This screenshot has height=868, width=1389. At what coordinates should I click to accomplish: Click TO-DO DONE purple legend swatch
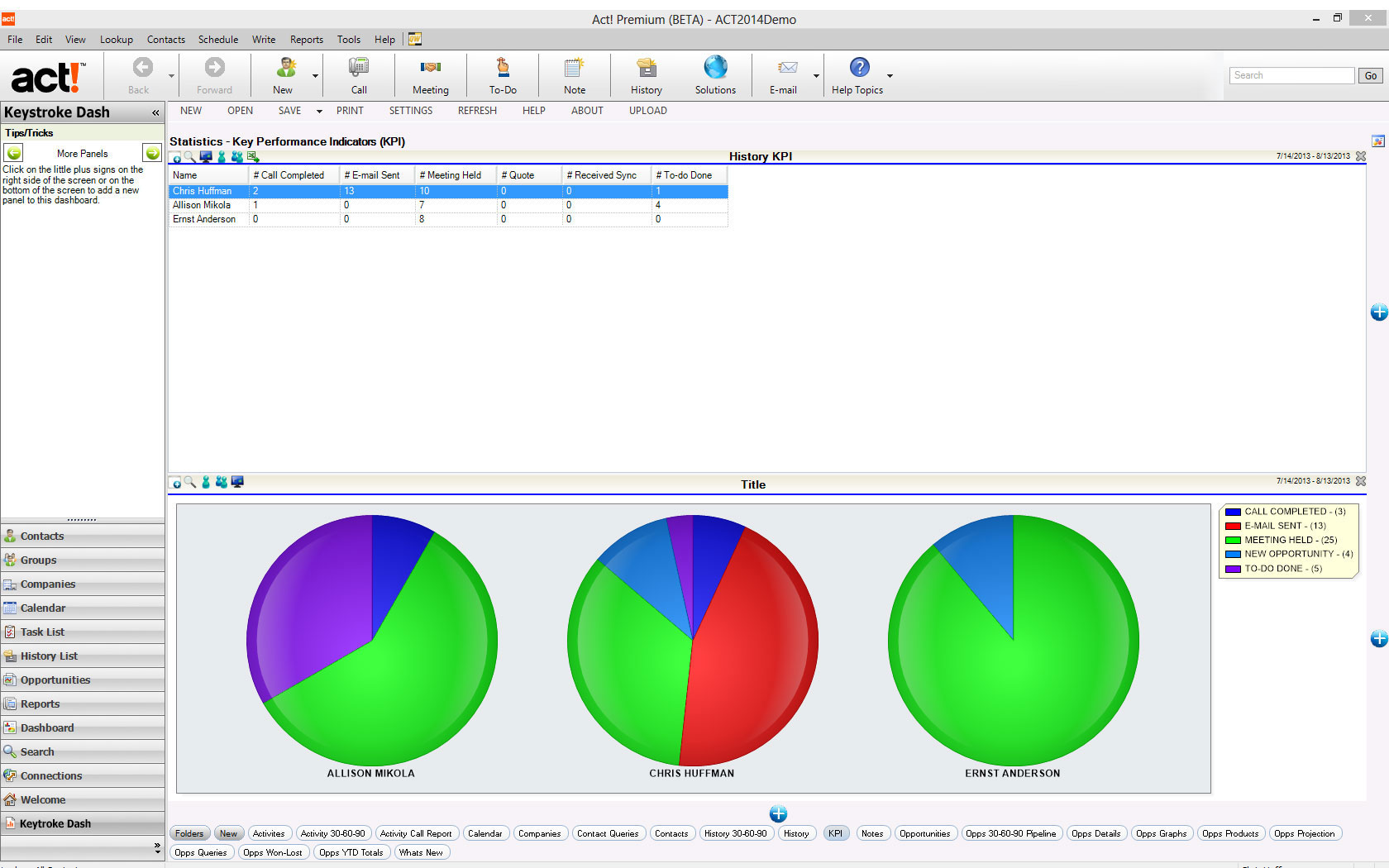point(1233,569)
